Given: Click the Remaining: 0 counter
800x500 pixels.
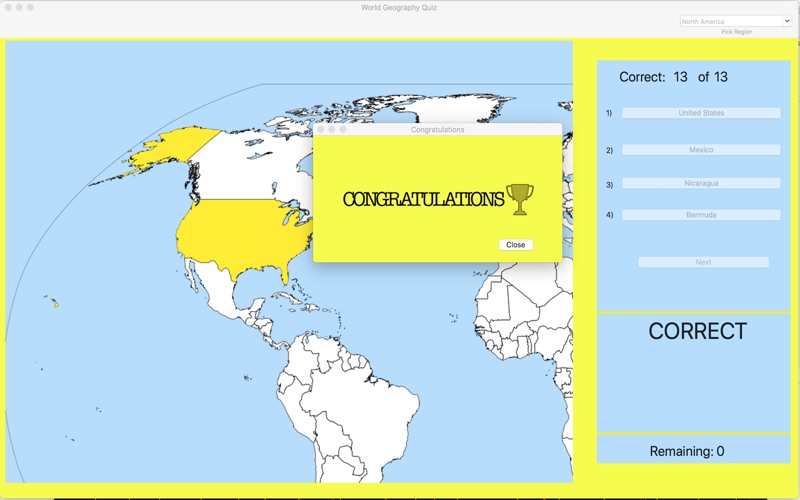Looking at the screenshot, I should (x=687, y=451).
